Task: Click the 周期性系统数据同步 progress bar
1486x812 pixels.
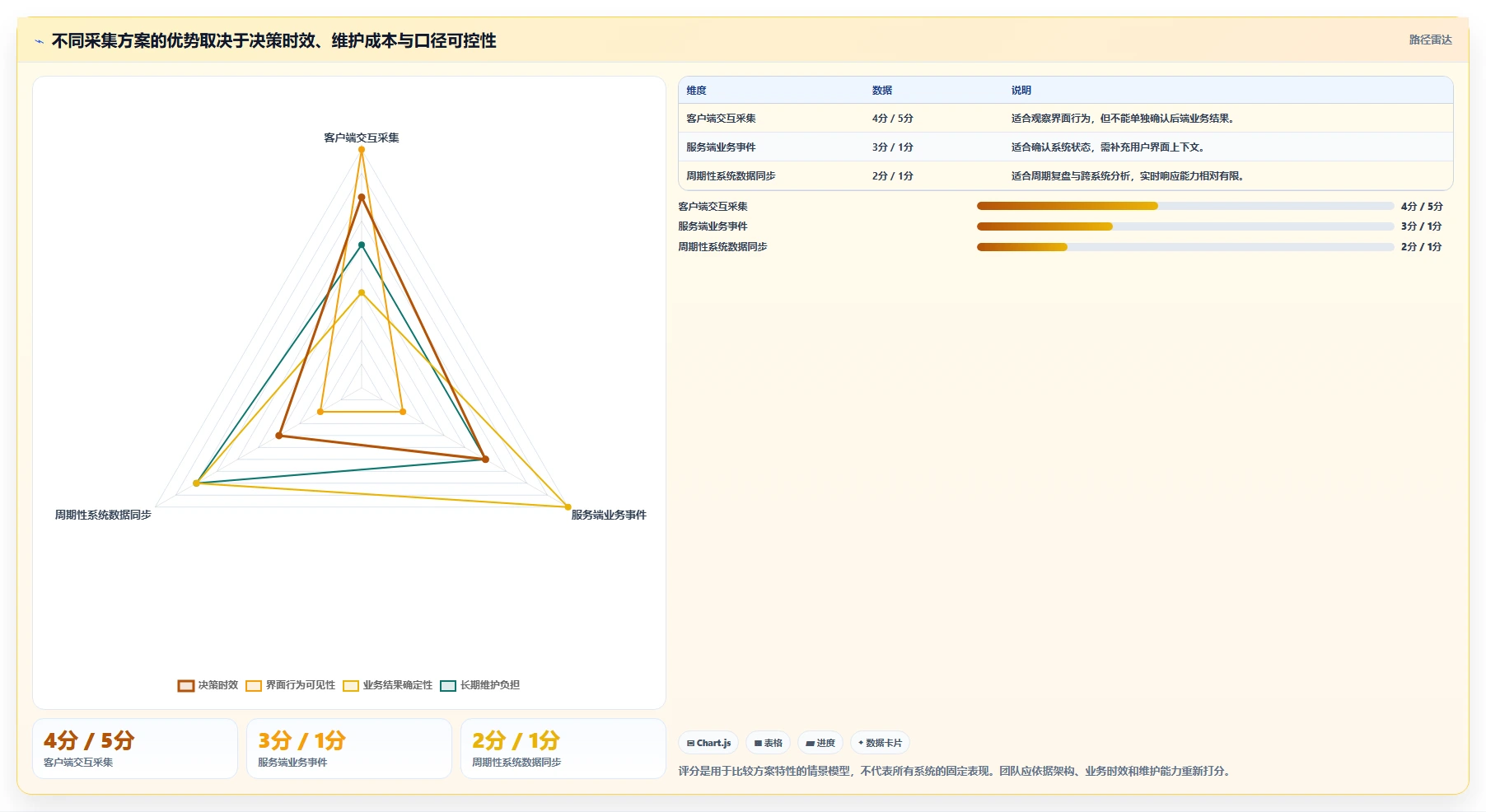Action: coord(1185,247)
